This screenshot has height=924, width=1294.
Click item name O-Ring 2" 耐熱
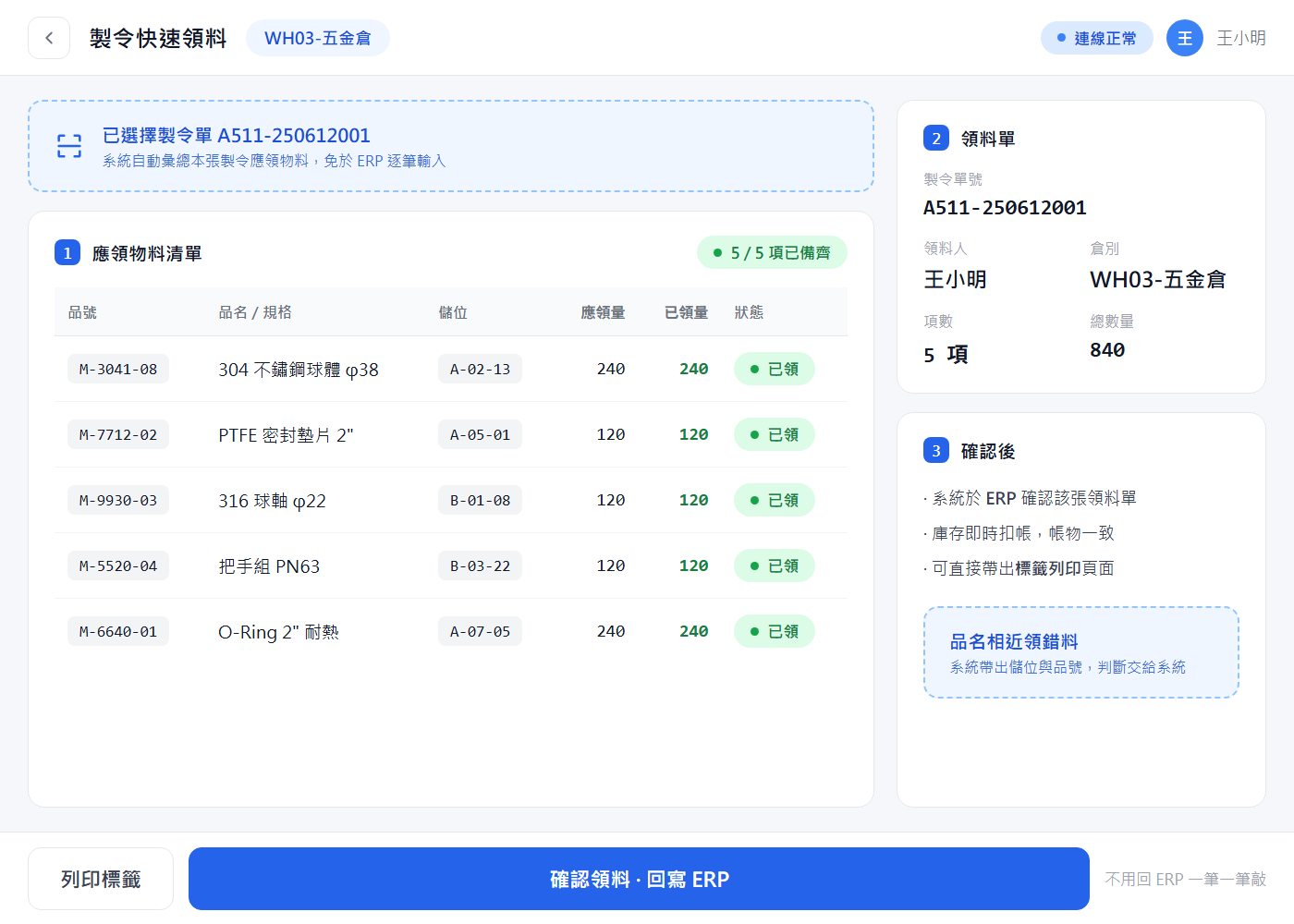point(278,632)
